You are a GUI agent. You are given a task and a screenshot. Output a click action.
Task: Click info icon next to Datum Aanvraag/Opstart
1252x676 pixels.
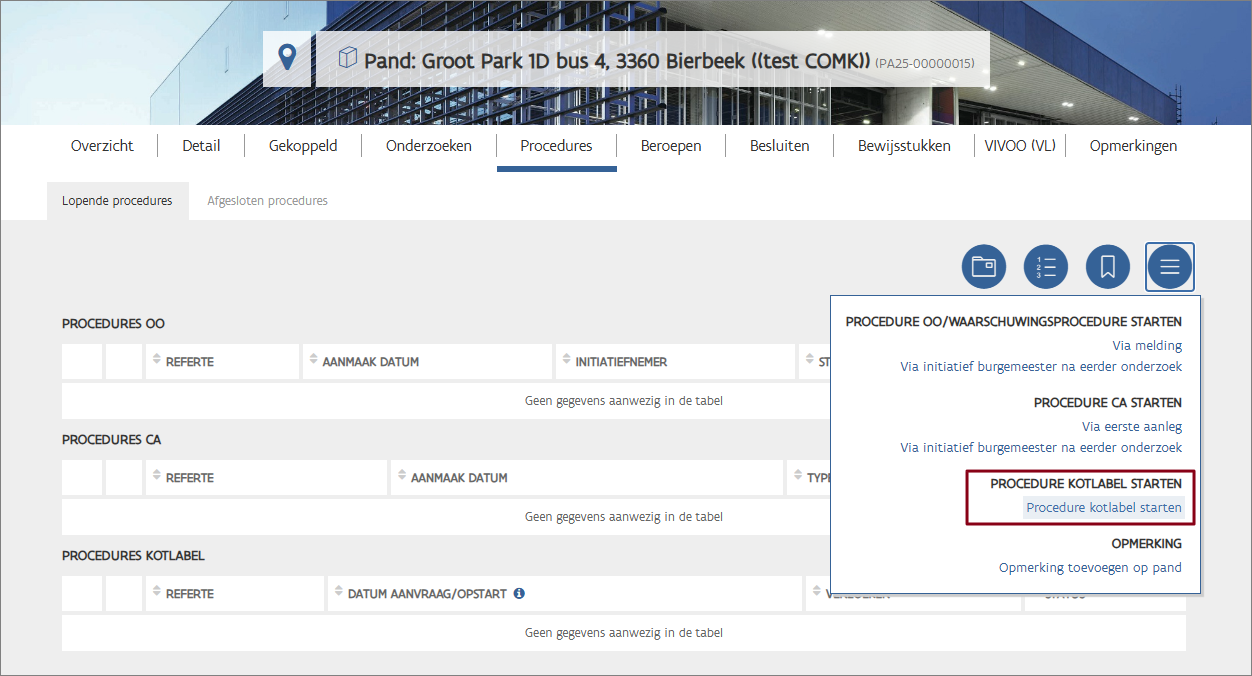[x=519, y=594]
